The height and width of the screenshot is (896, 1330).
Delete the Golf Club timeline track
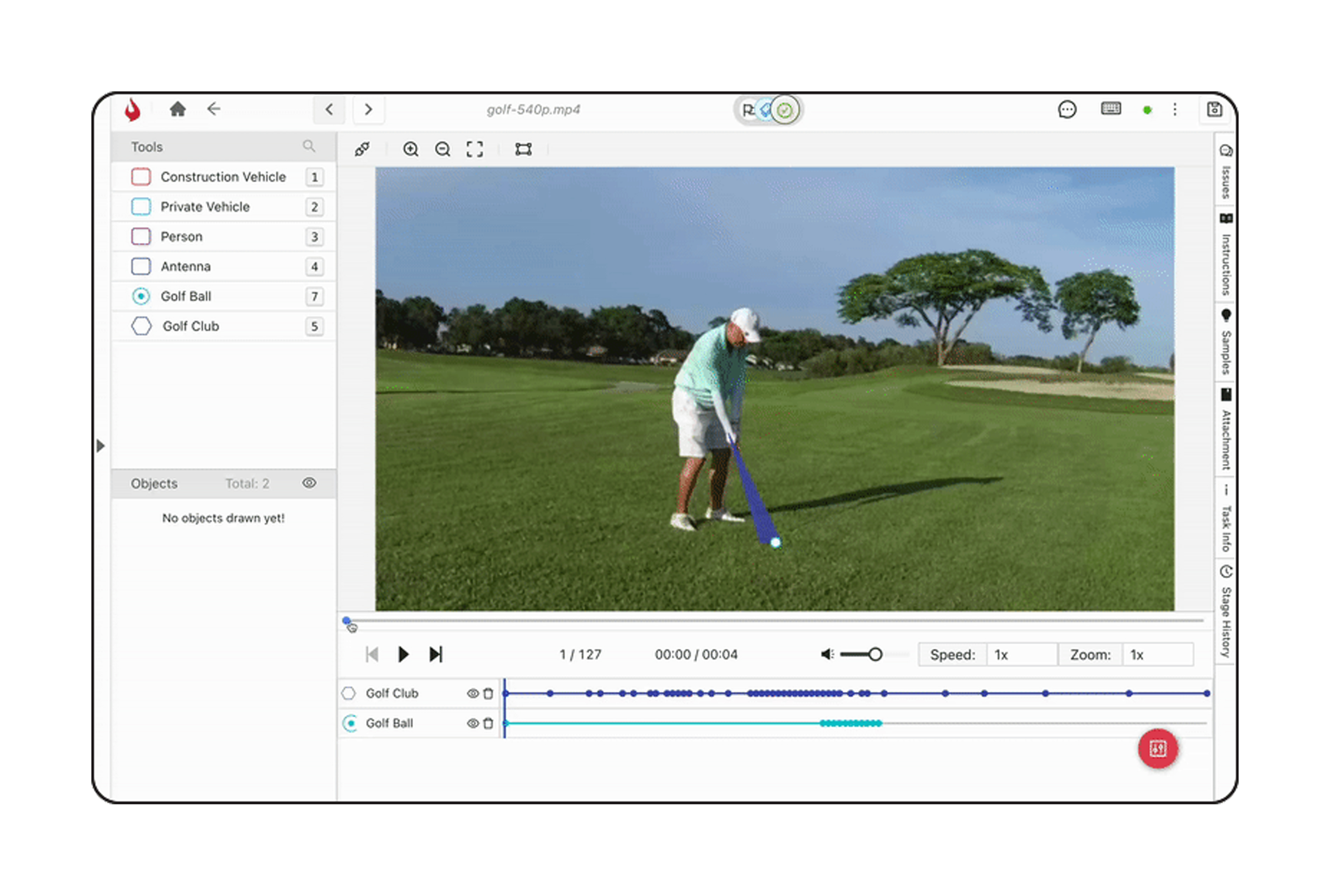click(488, 693)
